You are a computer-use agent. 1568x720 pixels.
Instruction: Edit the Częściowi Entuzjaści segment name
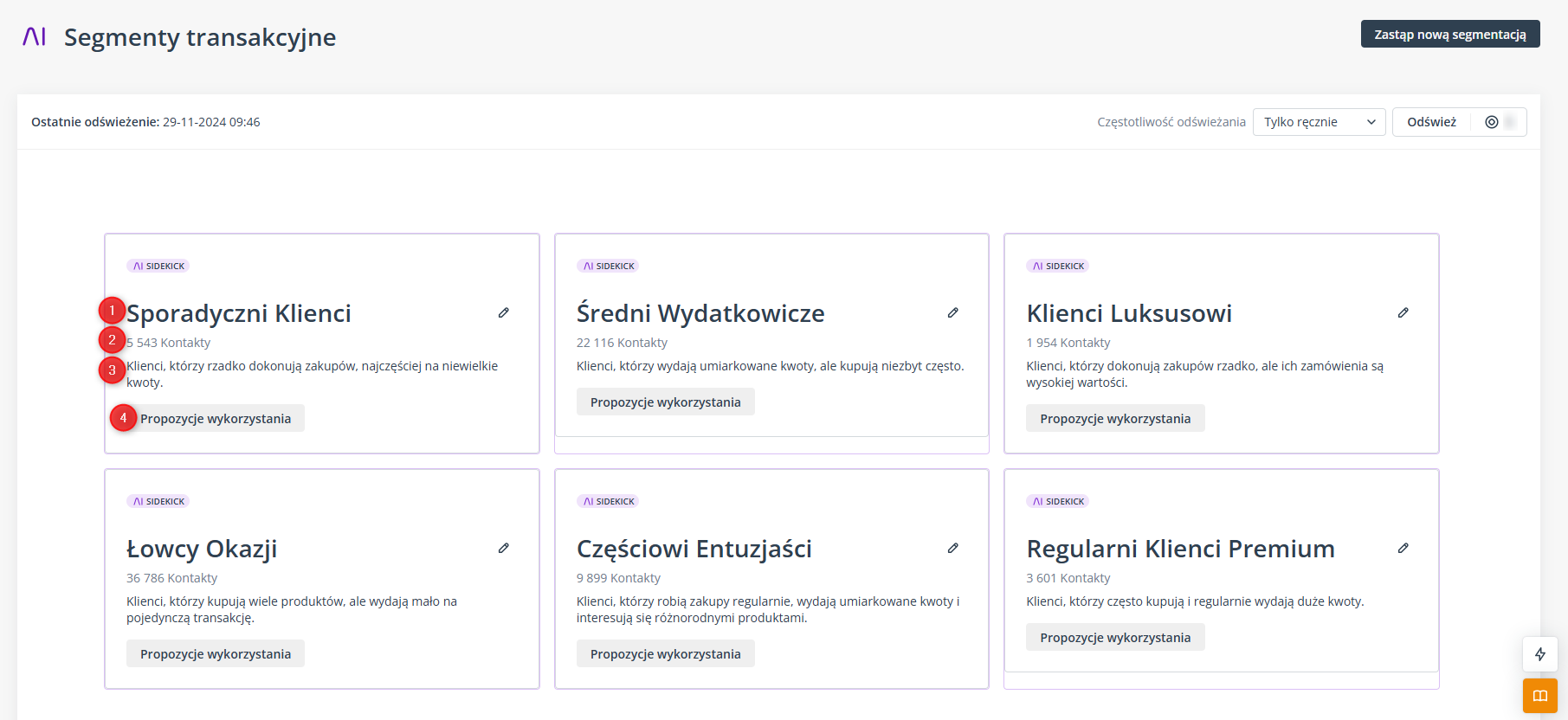(x=953, y=548)
